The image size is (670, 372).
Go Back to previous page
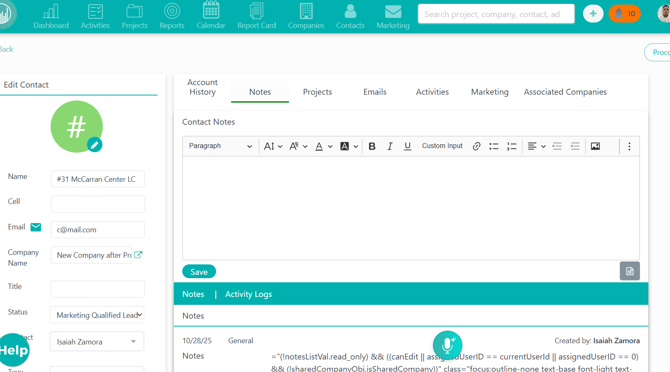(x=6, y=49)
